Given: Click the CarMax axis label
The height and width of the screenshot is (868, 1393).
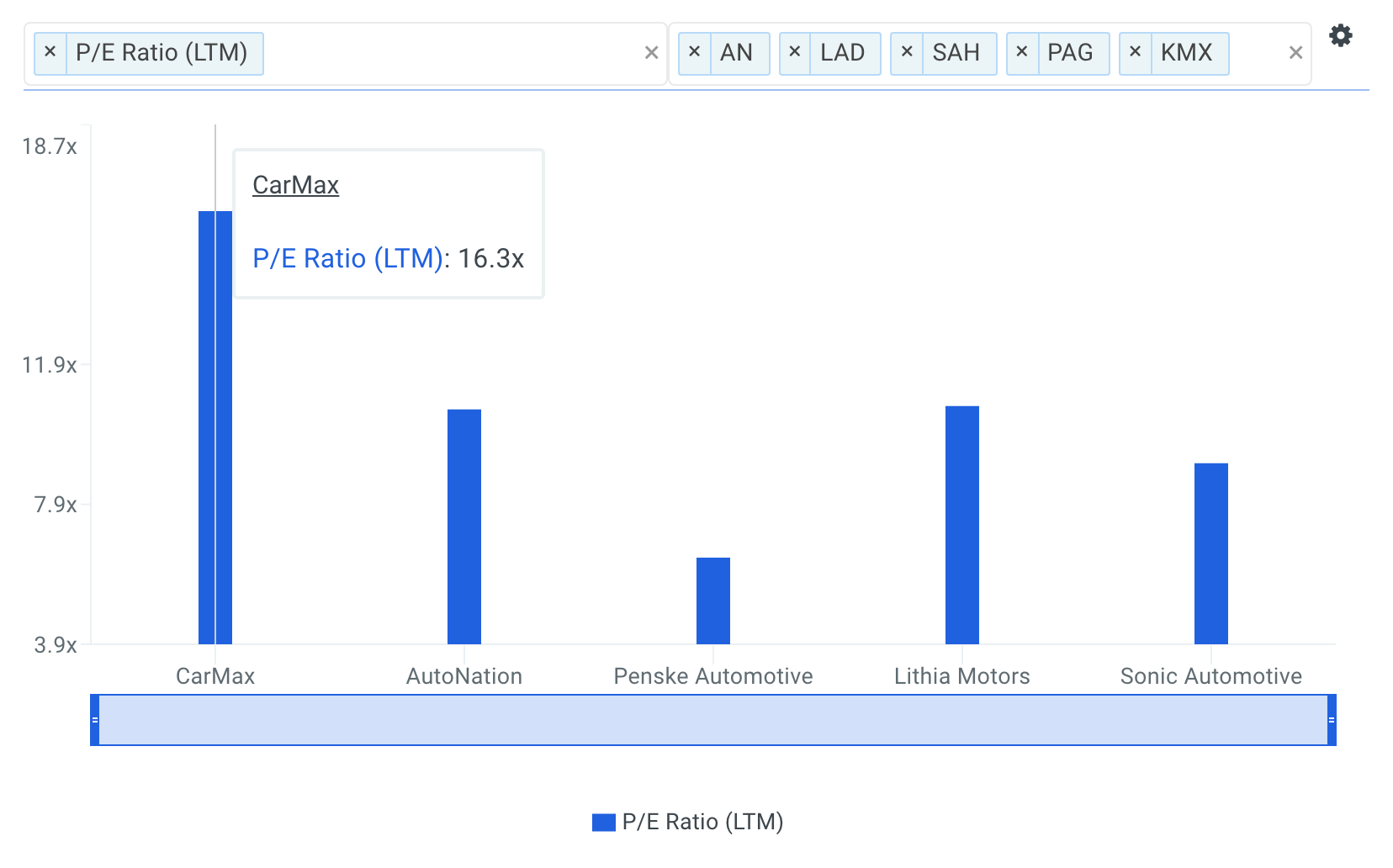Looking at the screenshot, I should [215, 676].
